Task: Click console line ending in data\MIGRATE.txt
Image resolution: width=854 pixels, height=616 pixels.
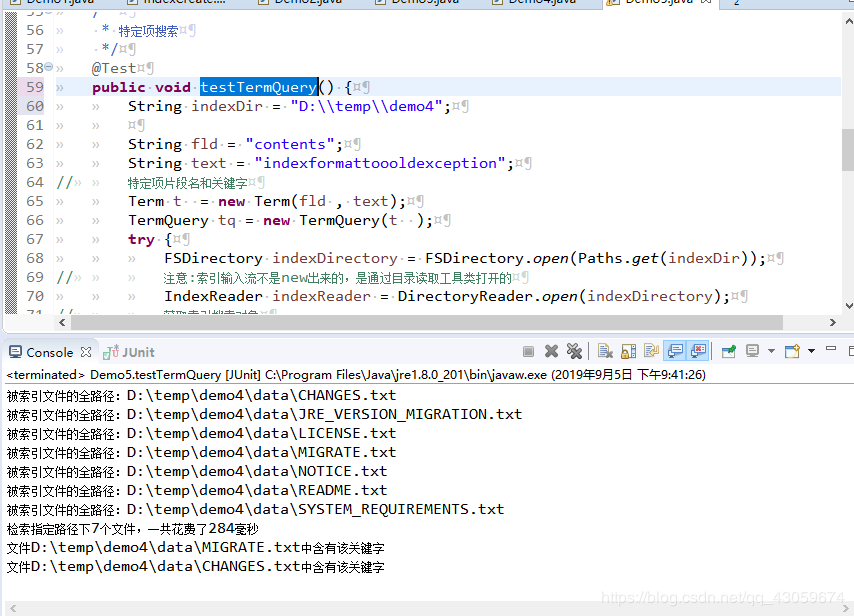Action: (202, 453)
